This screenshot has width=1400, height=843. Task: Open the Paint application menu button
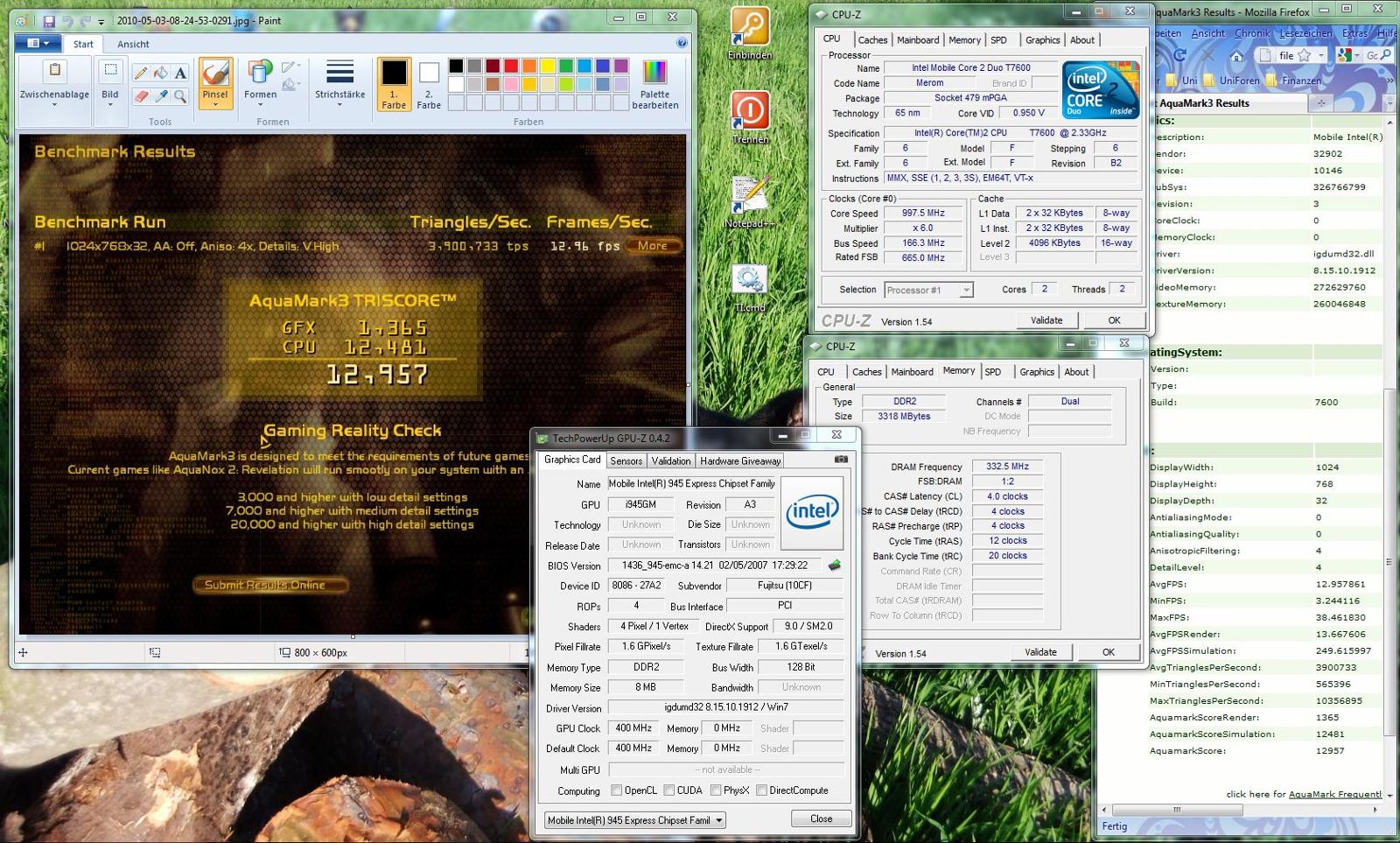(38, 43)
